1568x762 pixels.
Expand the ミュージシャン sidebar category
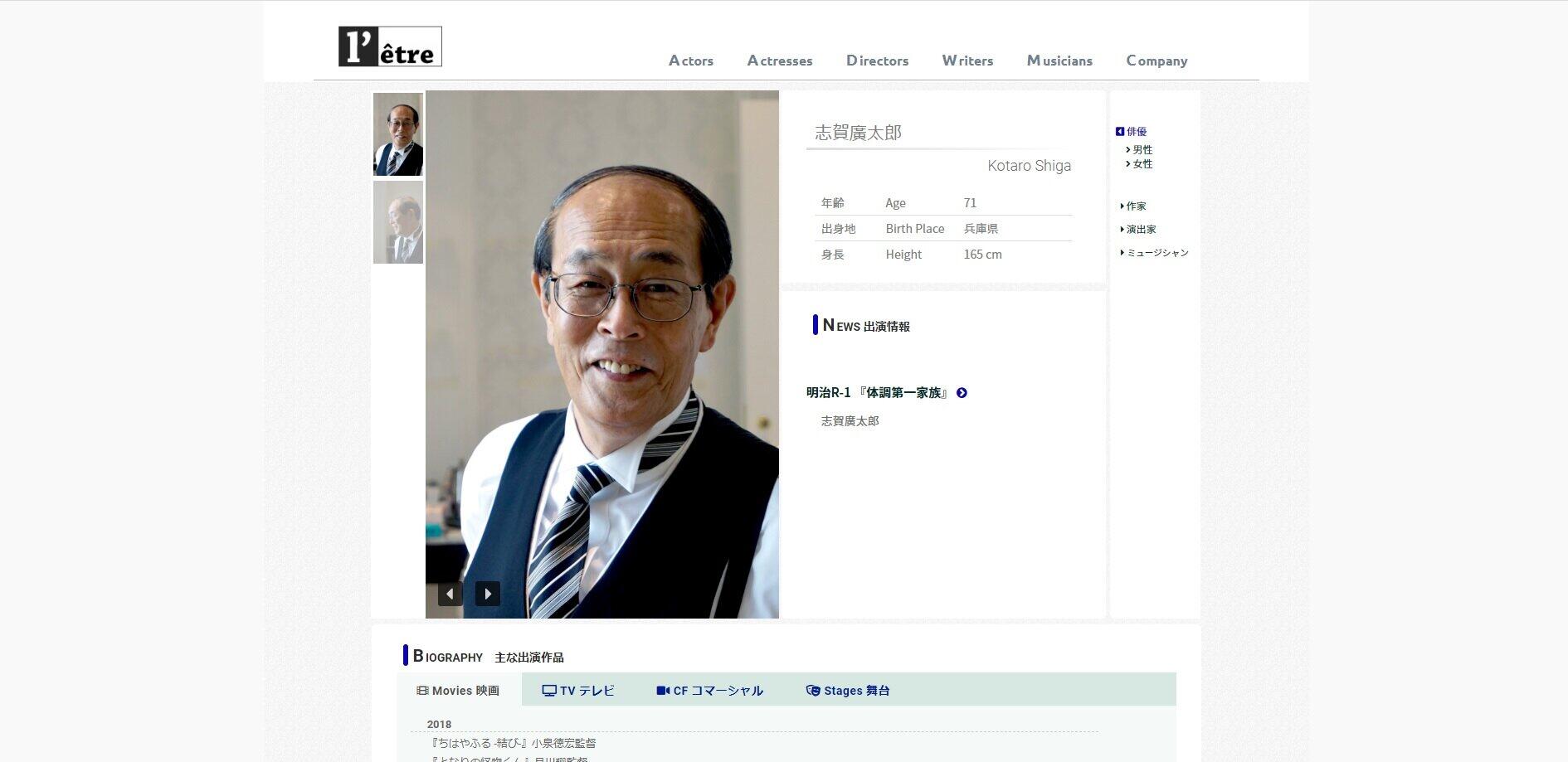tap(1157, 253)
